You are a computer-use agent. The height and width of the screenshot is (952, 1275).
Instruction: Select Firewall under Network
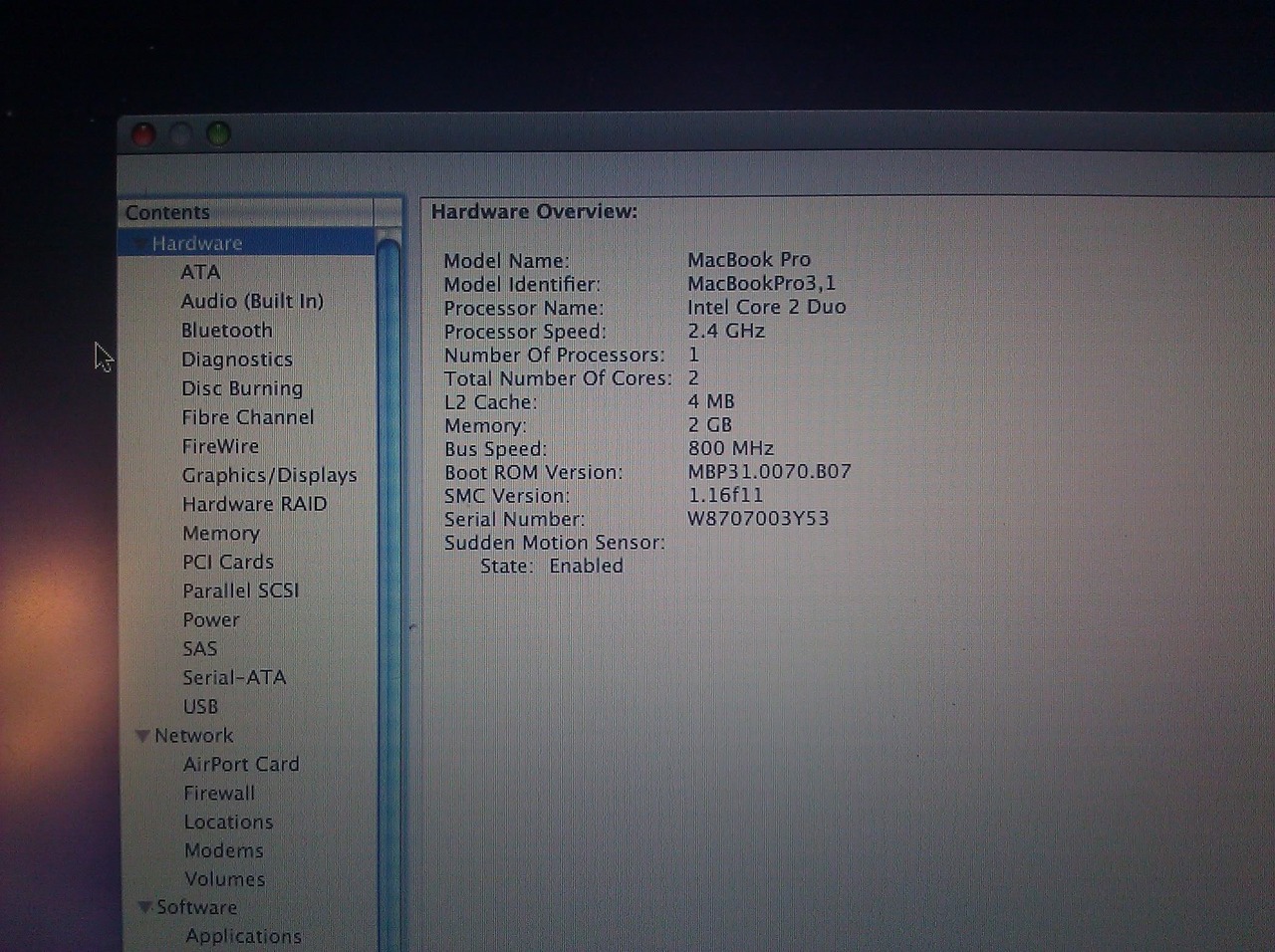219,793
